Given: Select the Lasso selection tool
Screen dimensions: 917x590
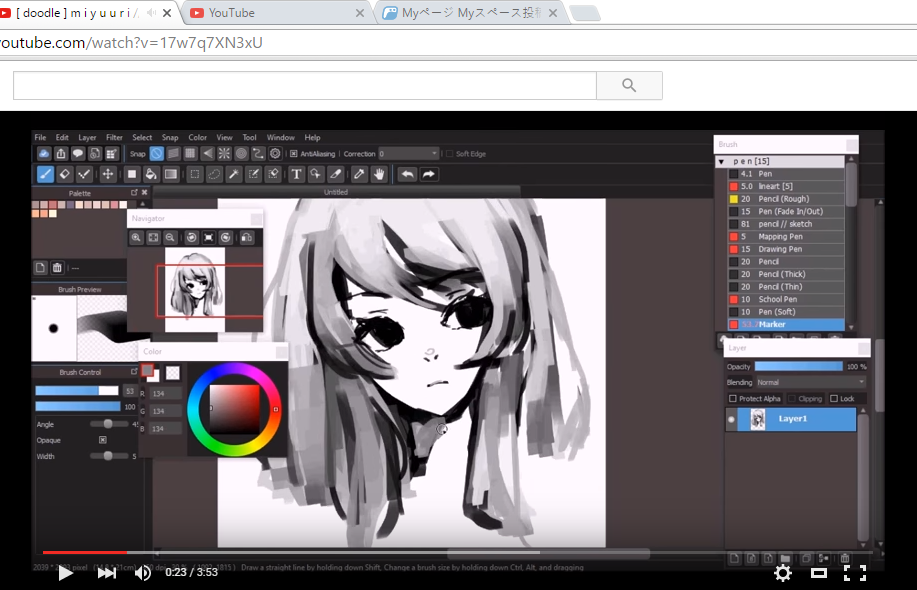Looking at the screenshot, I should tap(215, 174).
